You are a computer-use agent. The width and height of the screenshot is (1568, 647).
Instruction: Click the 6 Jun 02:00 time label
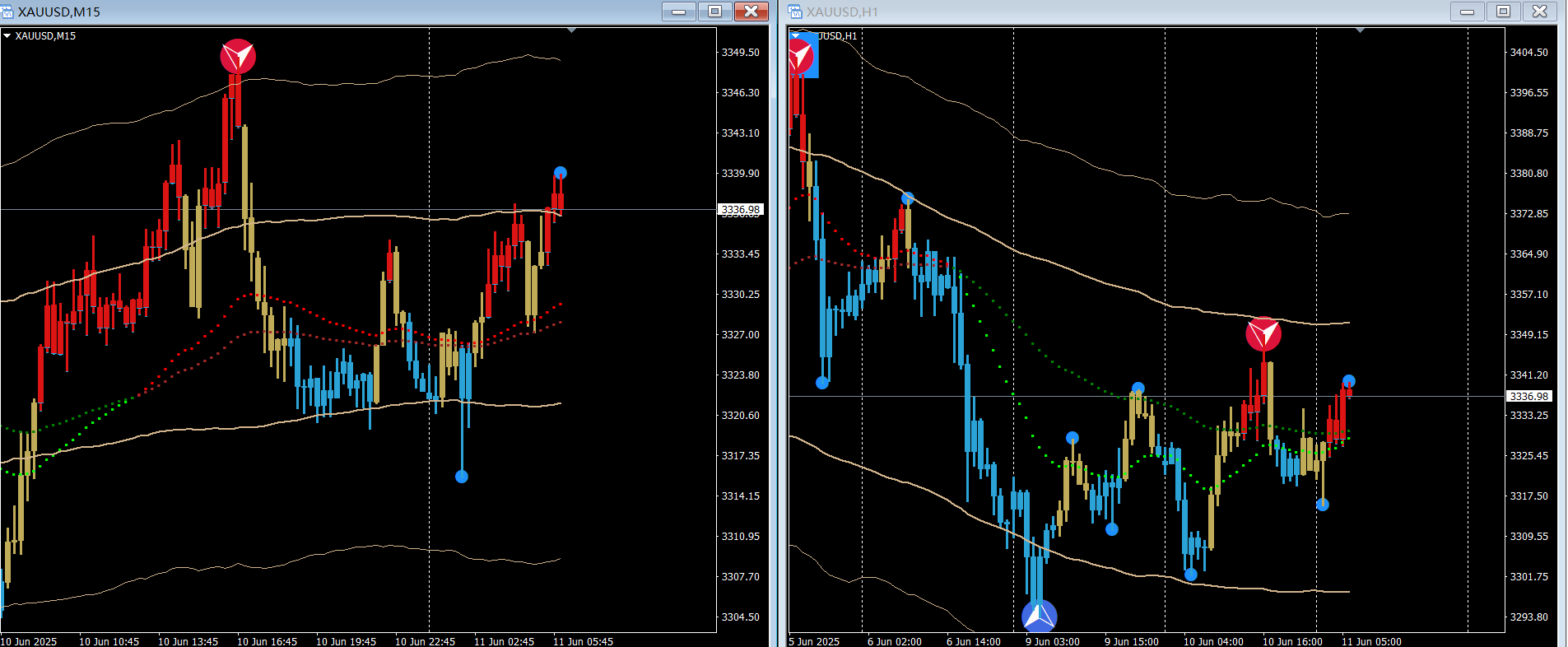[x=895, y=641]
